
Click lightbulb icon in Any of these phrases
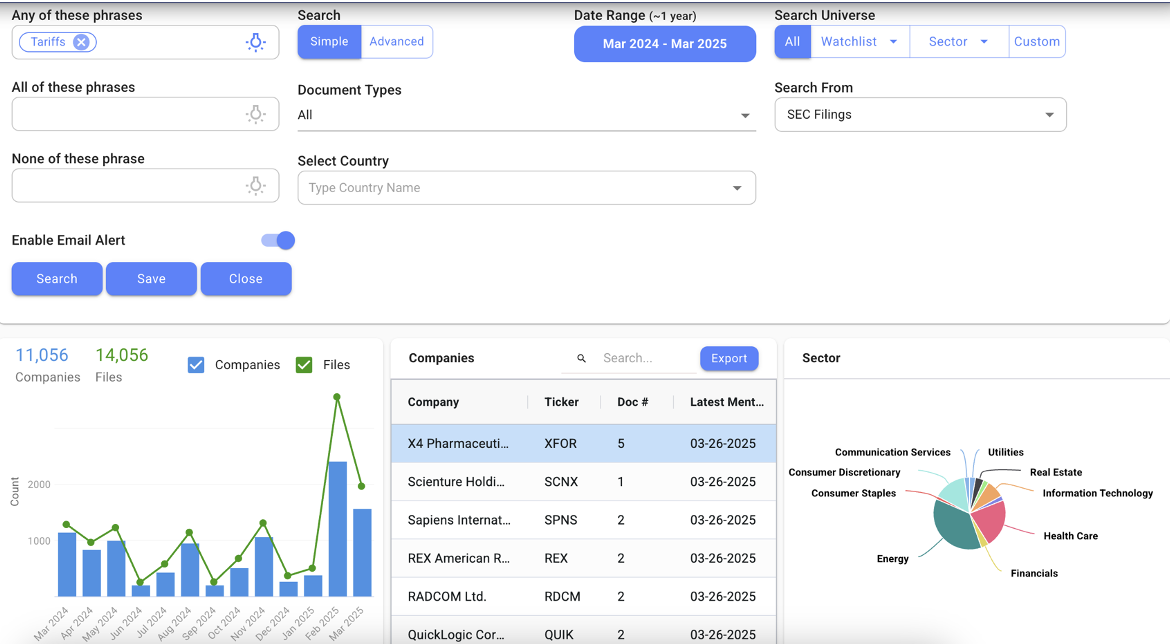(256, 42)
